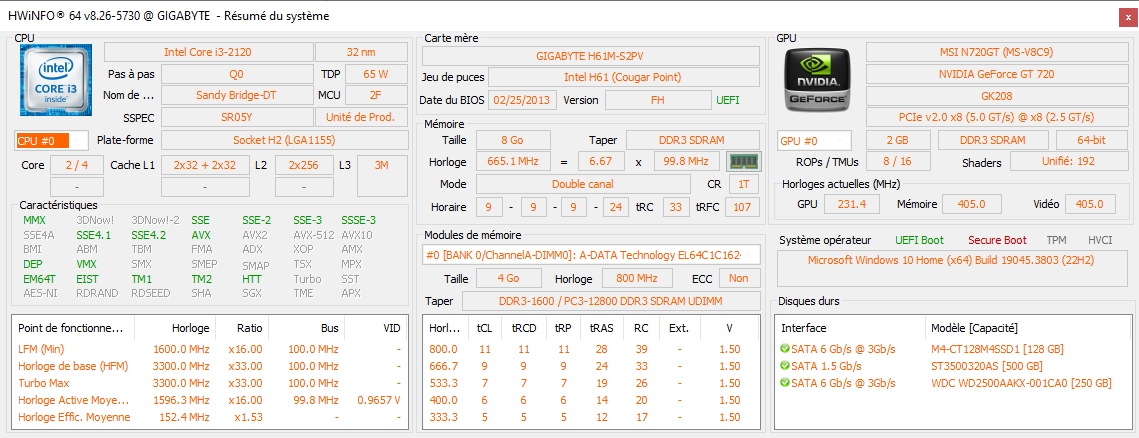Click the GK208 GPU codename field

coord(996,95)
